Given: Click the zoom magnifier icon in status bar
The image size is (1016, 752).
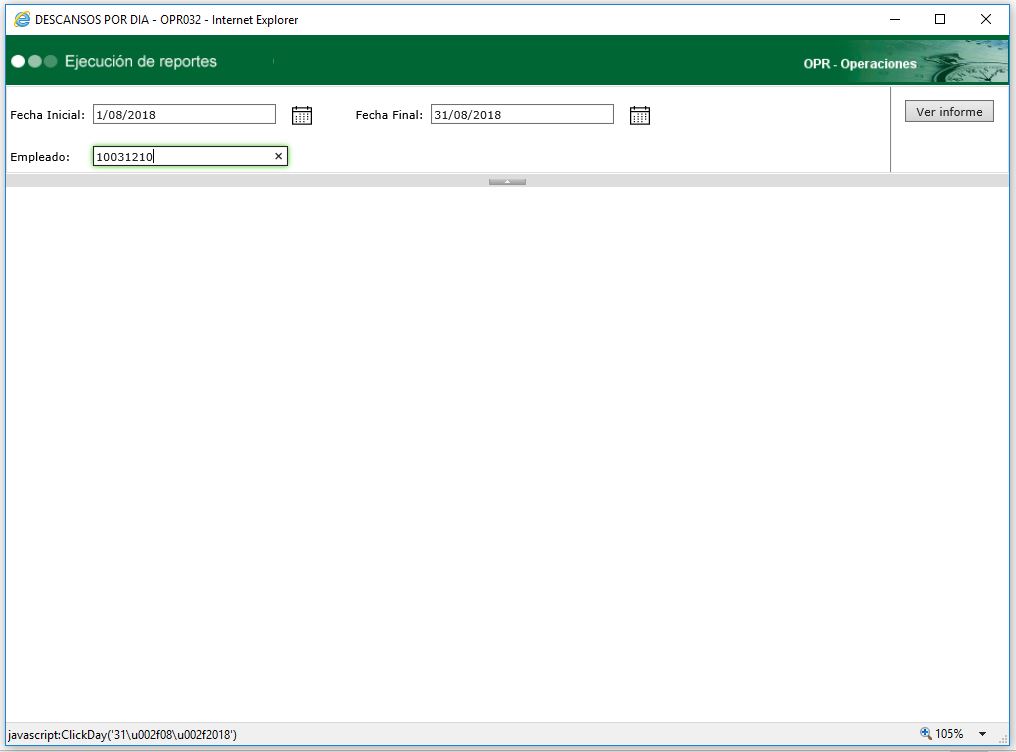Looking at the screenshot, I should pyautogui.click(x=926, y=733).
